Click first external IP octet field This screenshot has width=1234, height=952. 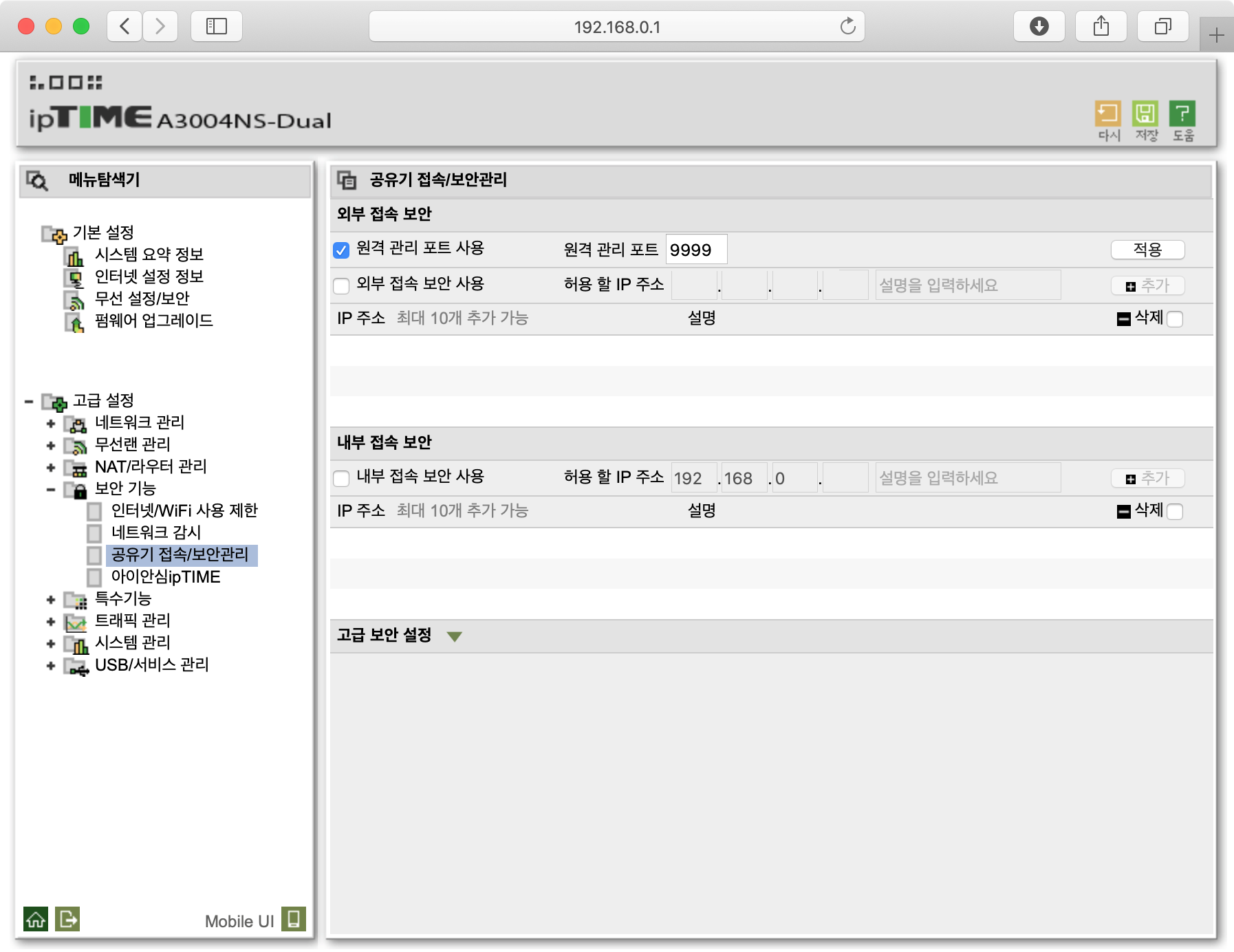coord(694,285)
